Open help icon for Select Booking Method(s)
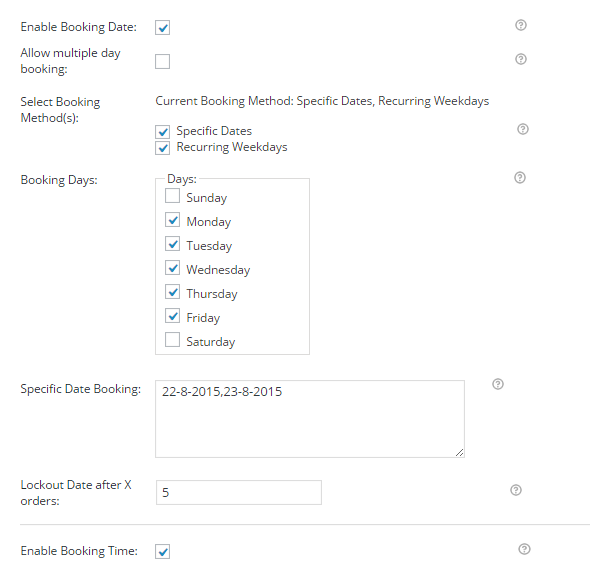 click(x=523, y=129)
